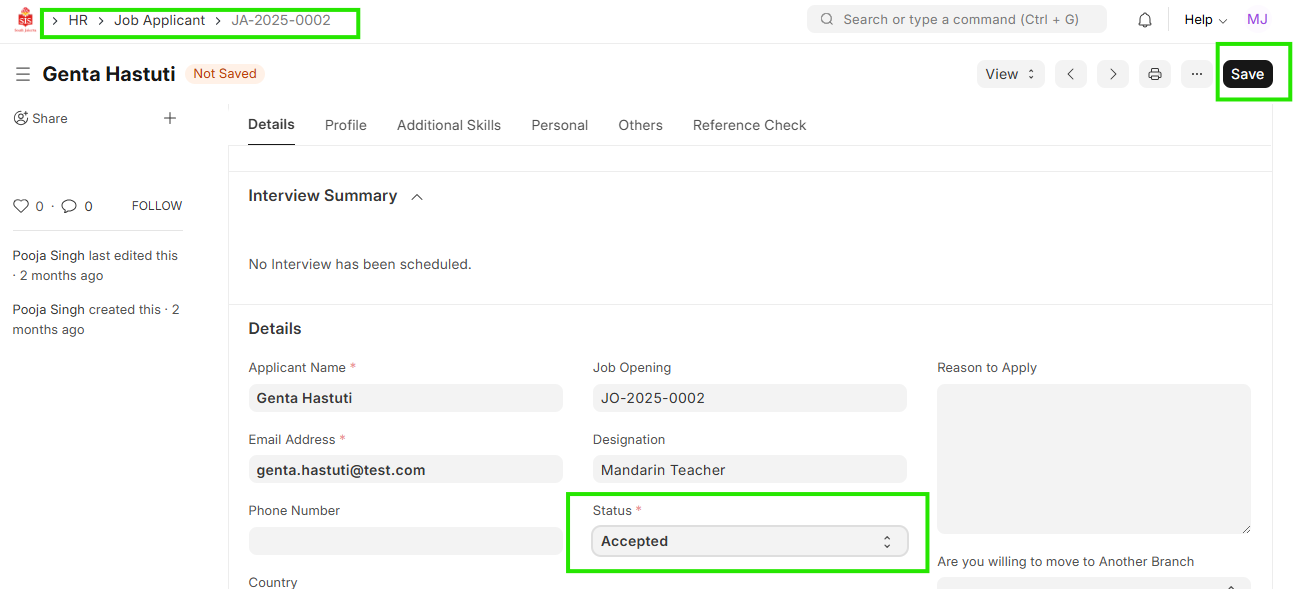Open the three-dot more options menu
The width and height of the screenshot is (1293, 589).
pos(1197,74)
